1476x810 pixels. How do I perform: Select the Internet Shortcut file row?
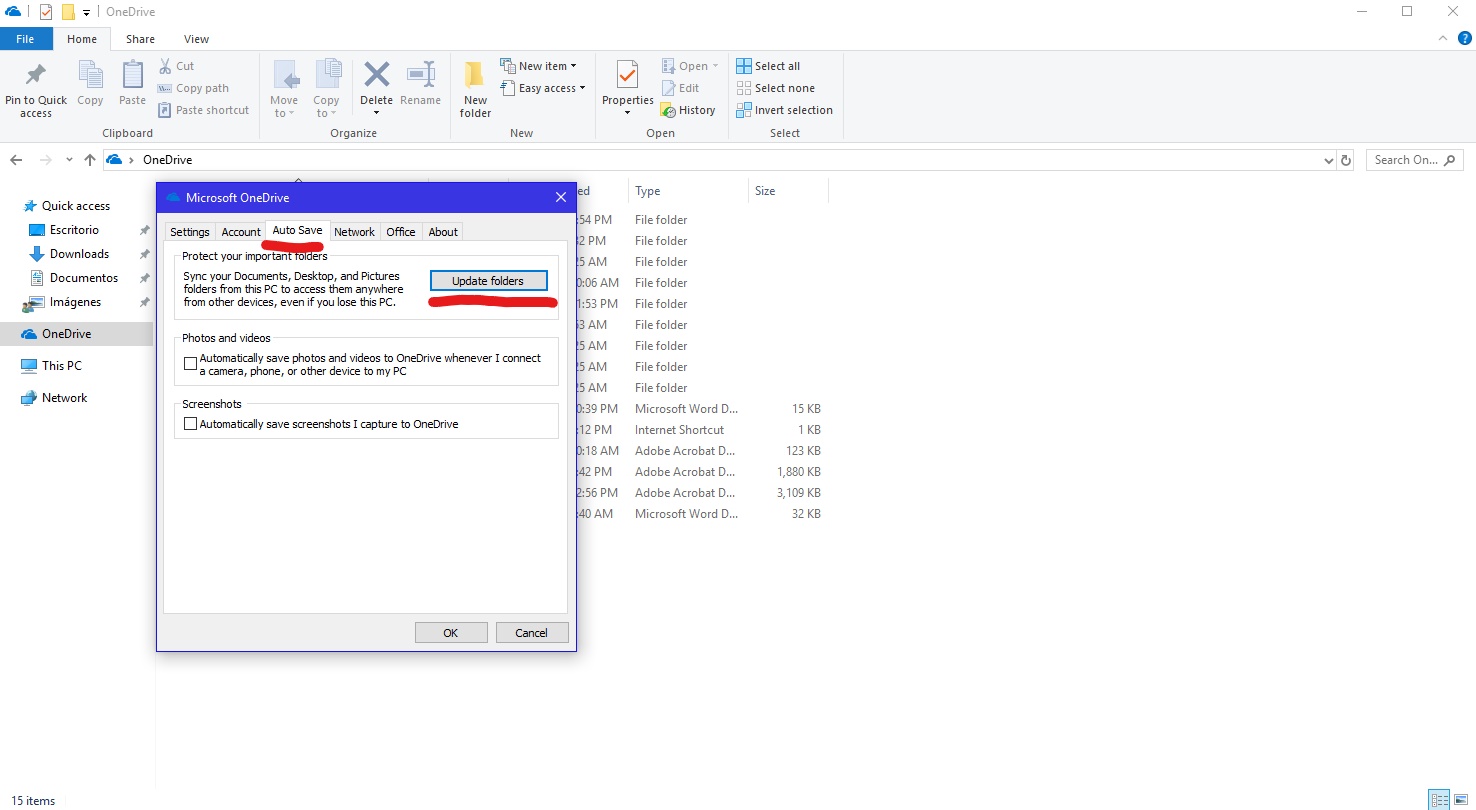700,430
